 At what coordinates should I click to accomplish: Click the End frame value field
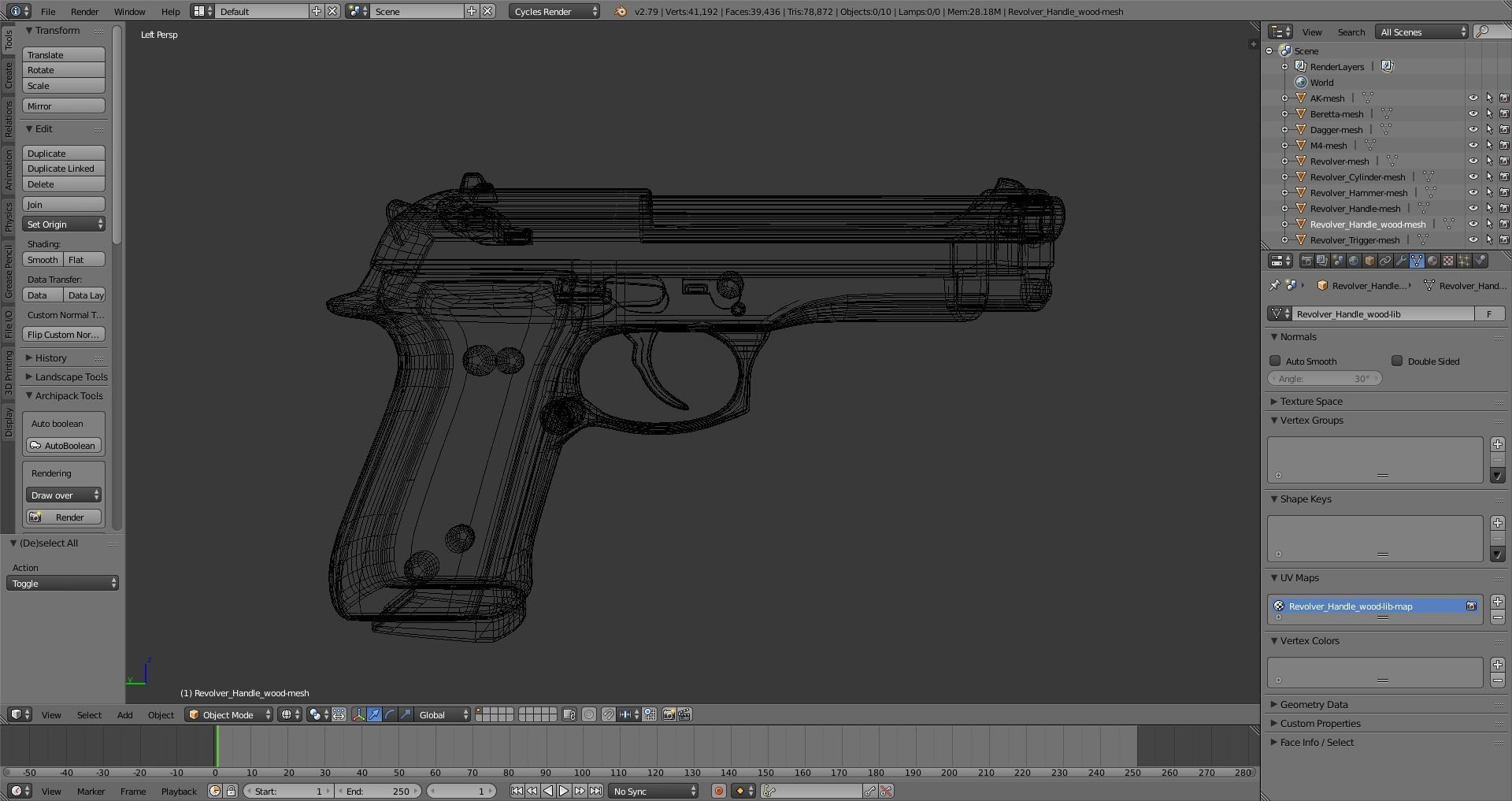pyautogui.click(x=379, y=791)
